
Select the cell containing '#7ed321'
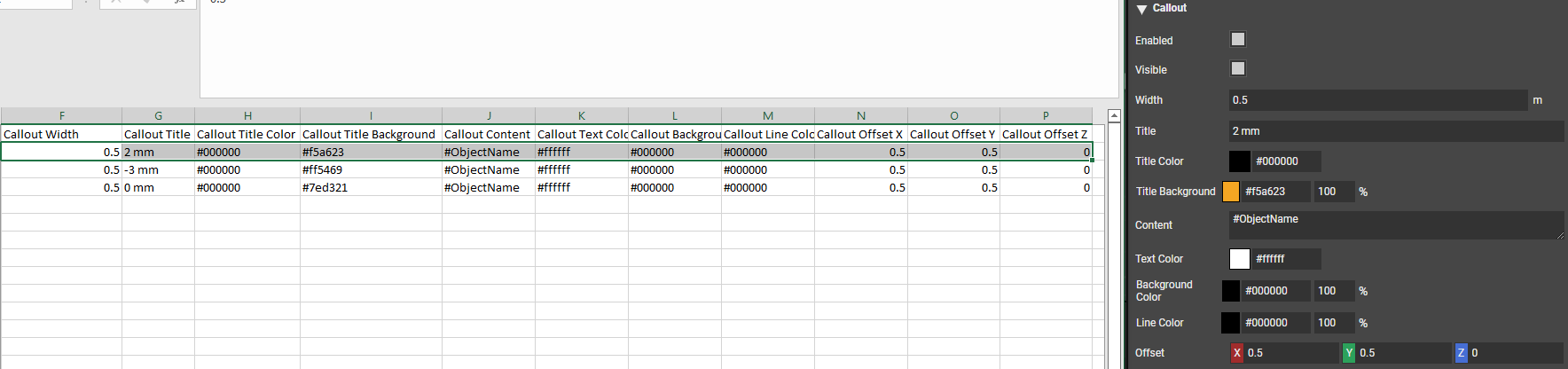point(371,187)
